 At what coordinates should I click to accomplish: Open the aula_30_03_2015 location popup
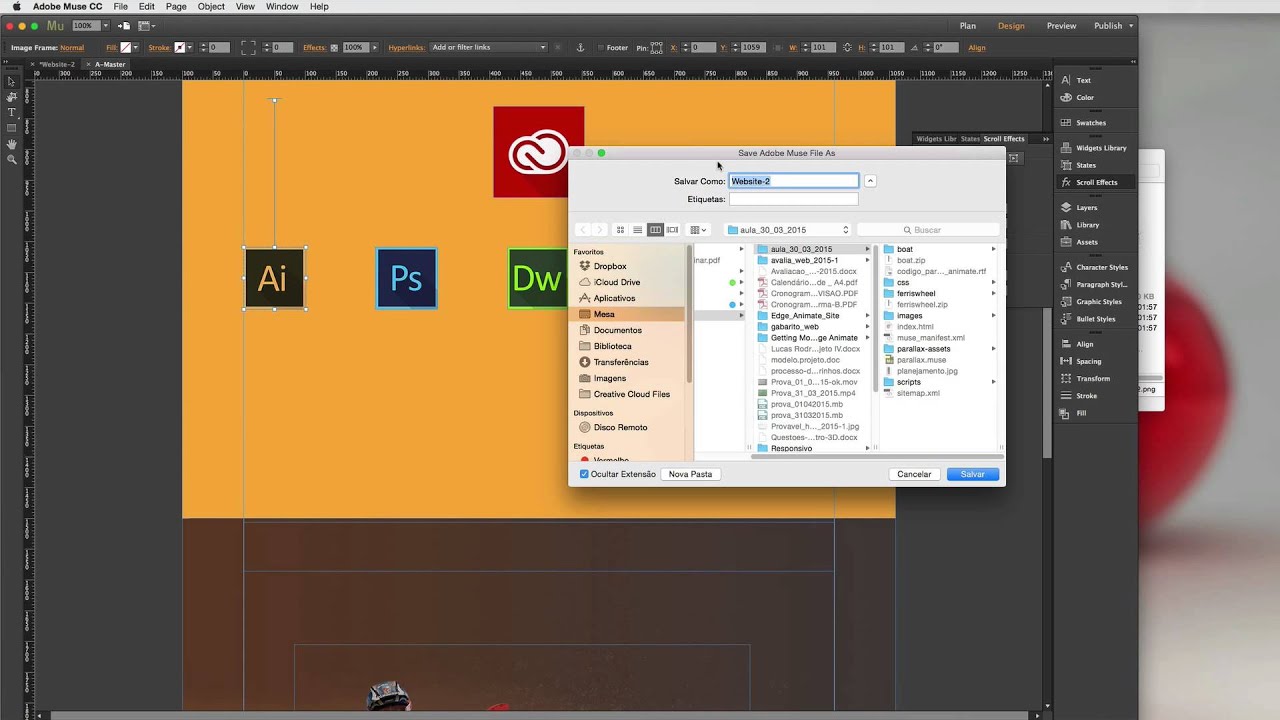click(x=788, y=230)
